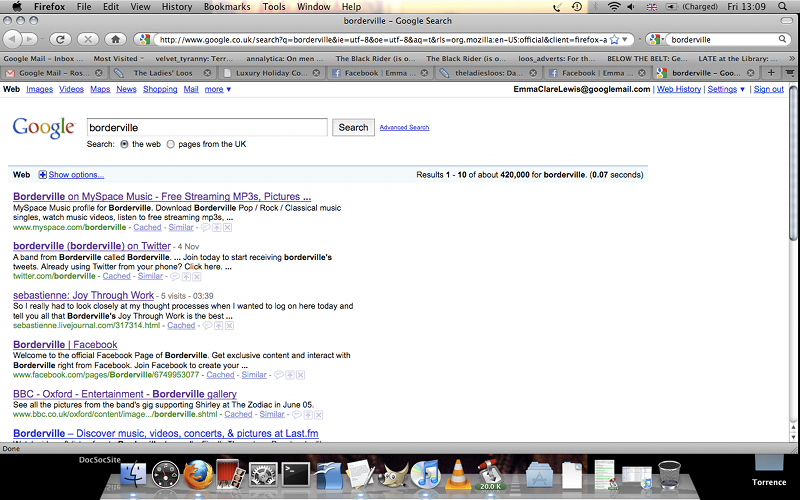Show more bookmarks with the » chevron
This screenshot has height=500, width=800.
[792, 59]
